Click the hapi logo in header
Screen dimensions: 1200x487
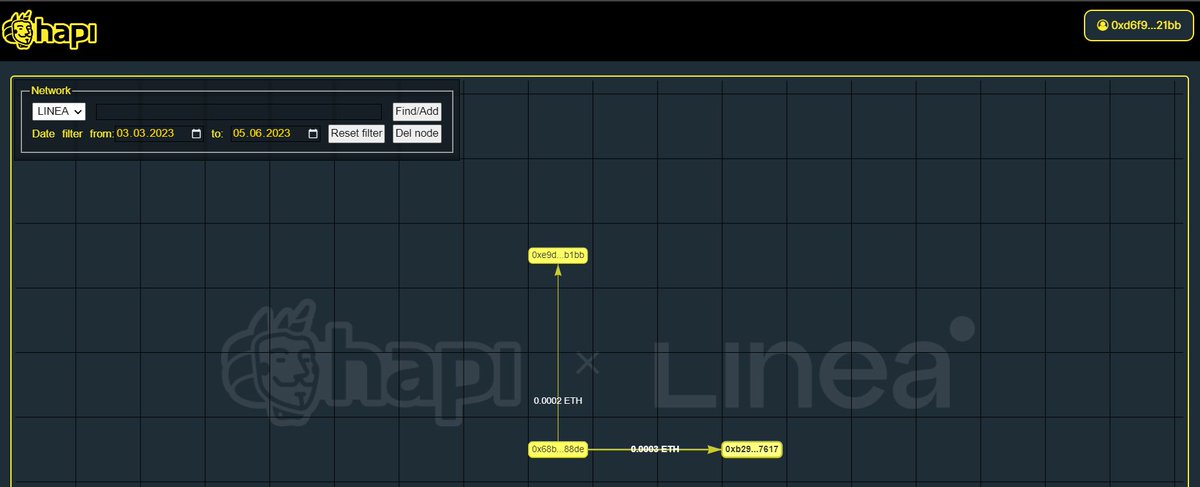pyautogui.click(x=49, y=31)
